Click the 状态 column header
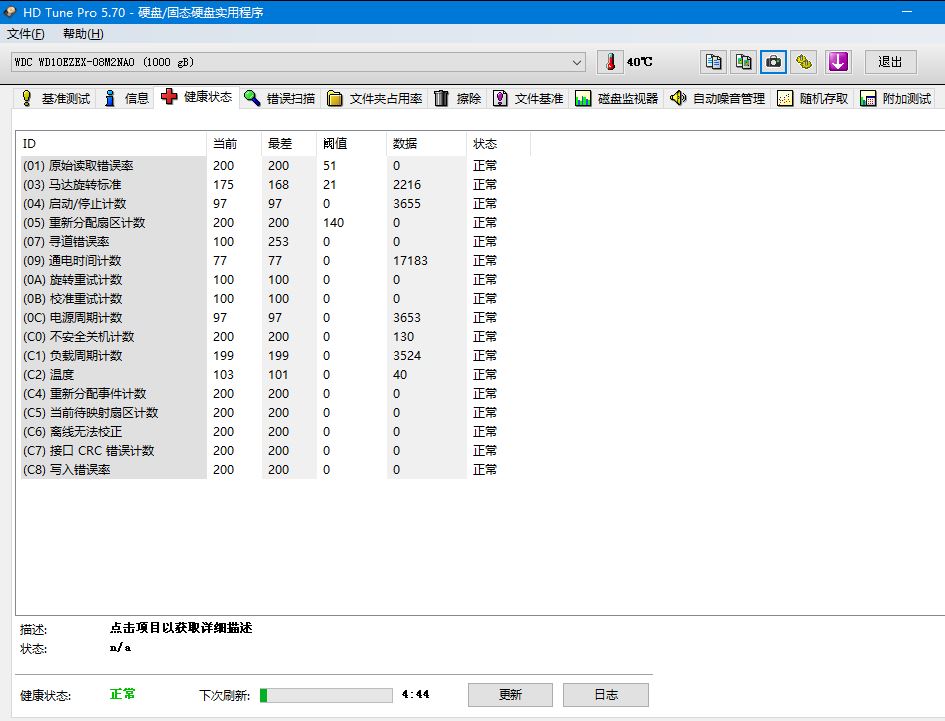 pos(498,143)
